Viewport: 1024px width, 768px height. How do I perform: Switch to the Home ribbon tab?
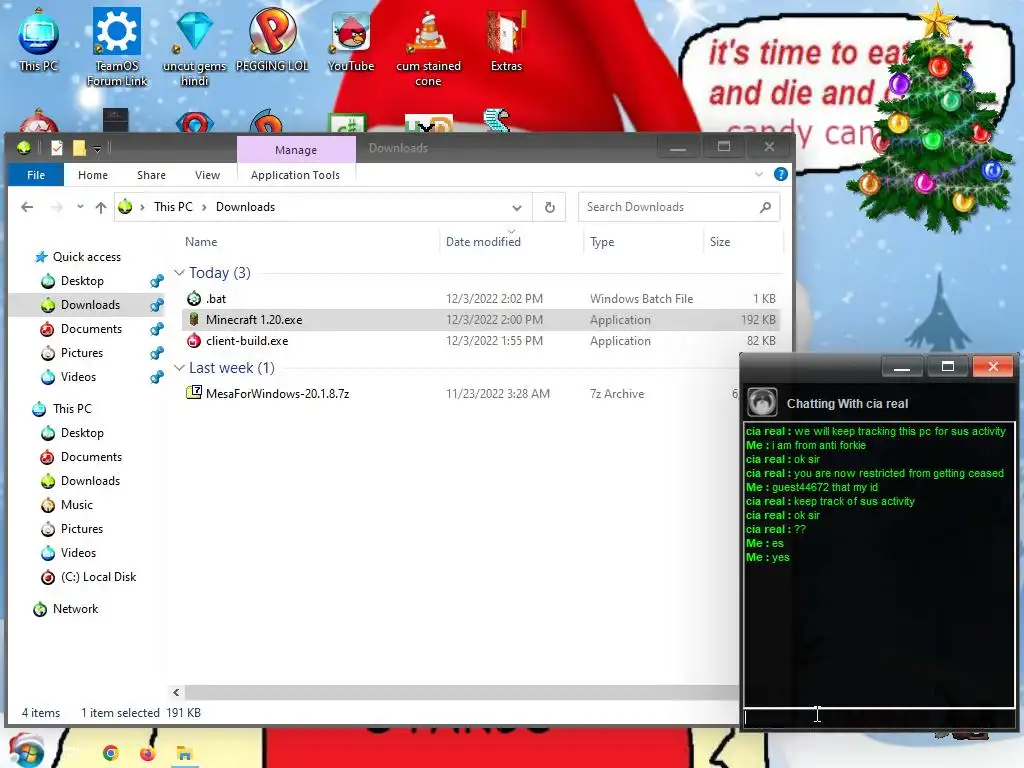tap(93, 175)
